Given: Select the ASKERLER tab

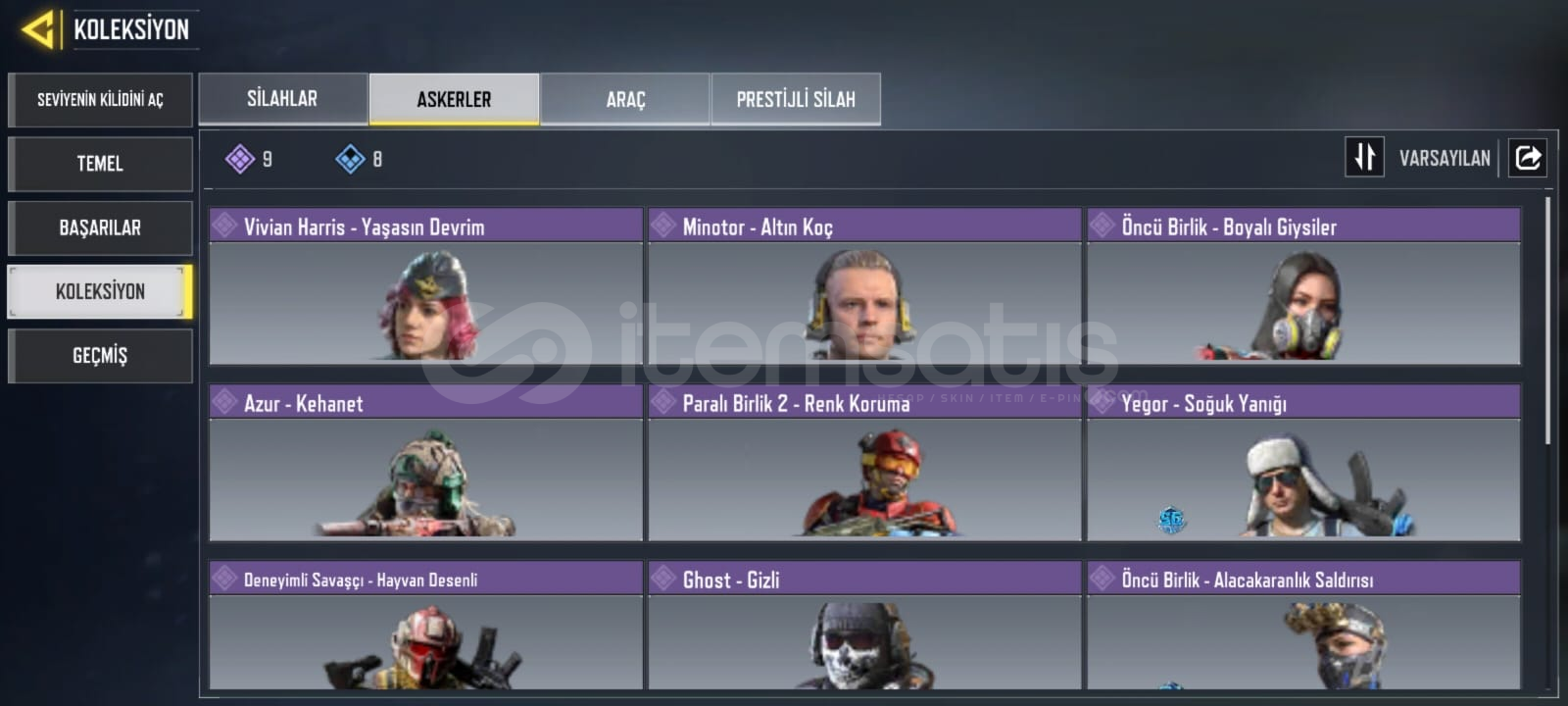Looking at the screenshot, I should point(454,99).
